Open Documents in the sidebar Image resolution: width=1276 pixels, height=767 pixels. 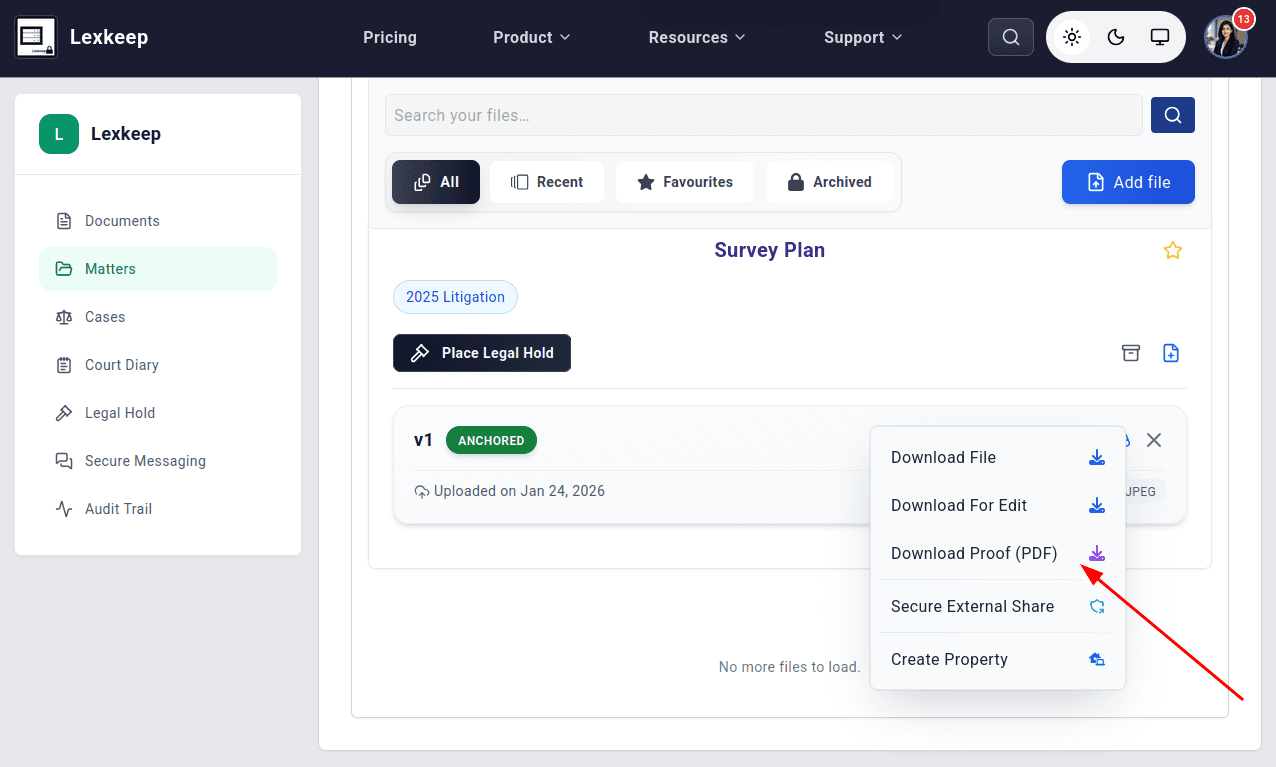158,221
